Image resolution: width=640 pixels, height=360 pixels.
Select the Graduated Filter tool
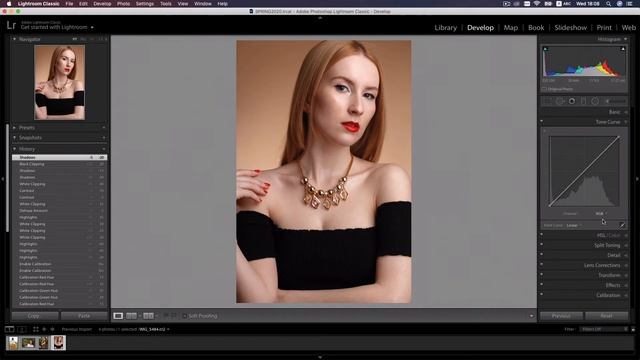pos(583,101)
